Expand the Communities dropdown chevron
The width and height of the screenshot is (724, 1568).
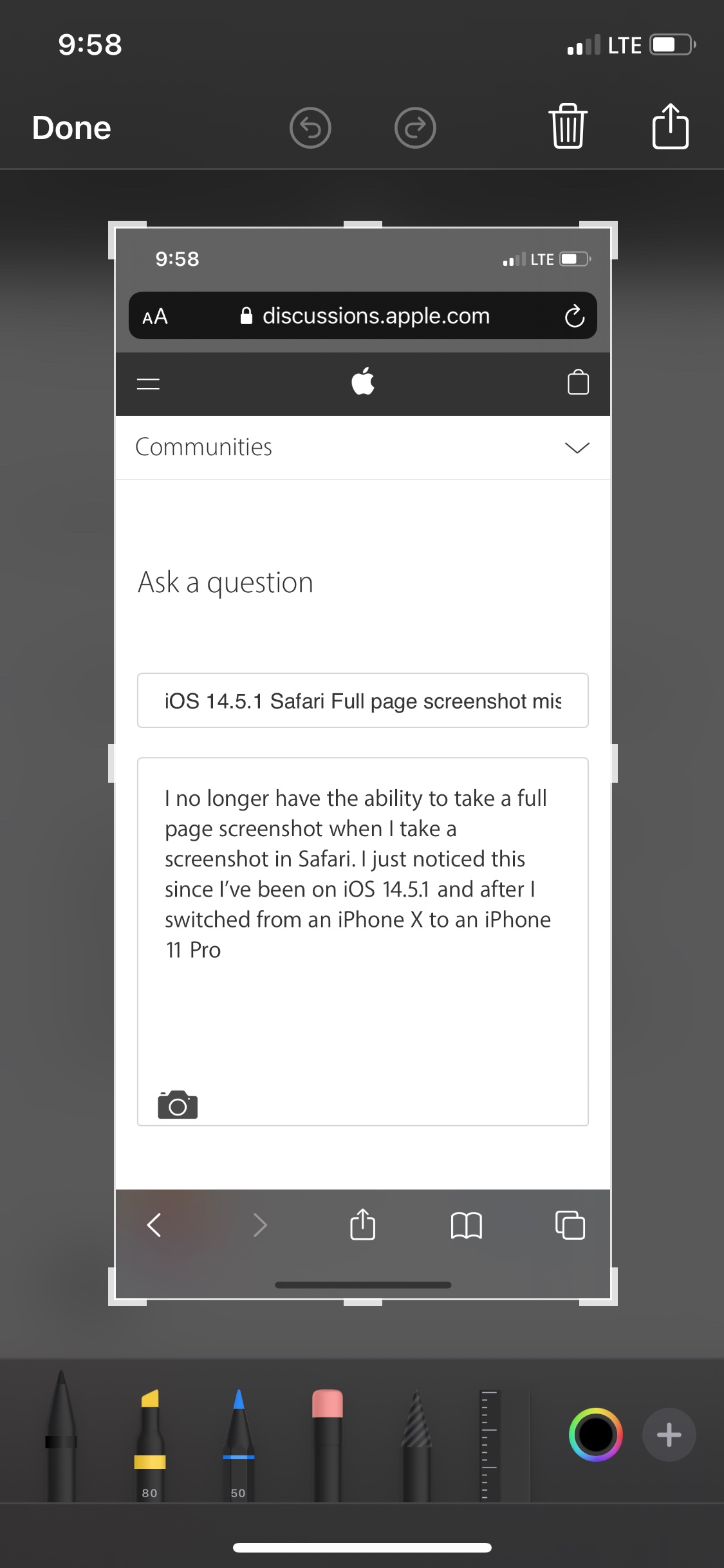click(x=577, y=447)
